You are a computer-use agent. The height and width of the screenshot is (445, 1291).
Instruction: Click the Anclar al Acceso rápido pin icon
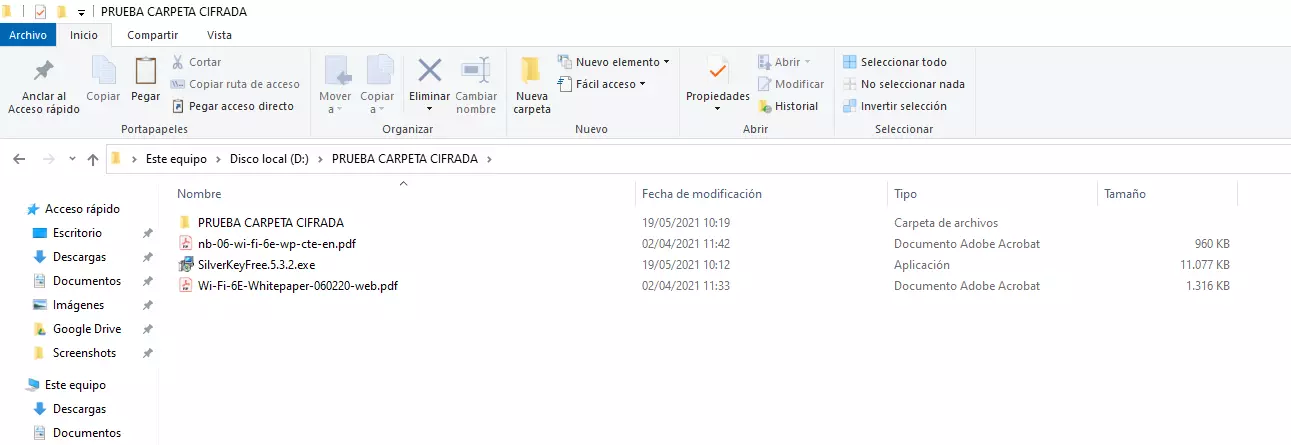coord(43,72)
